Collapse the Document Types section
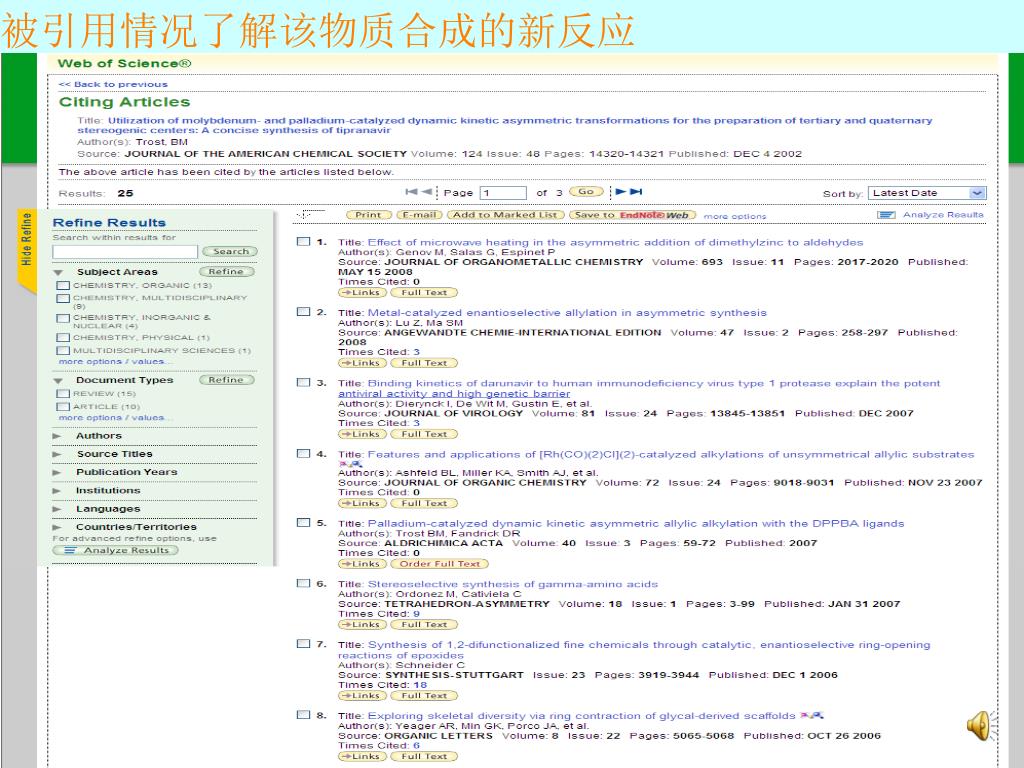Image resolution: width=1024 pixels, height=768 pixels. [59, 380]
